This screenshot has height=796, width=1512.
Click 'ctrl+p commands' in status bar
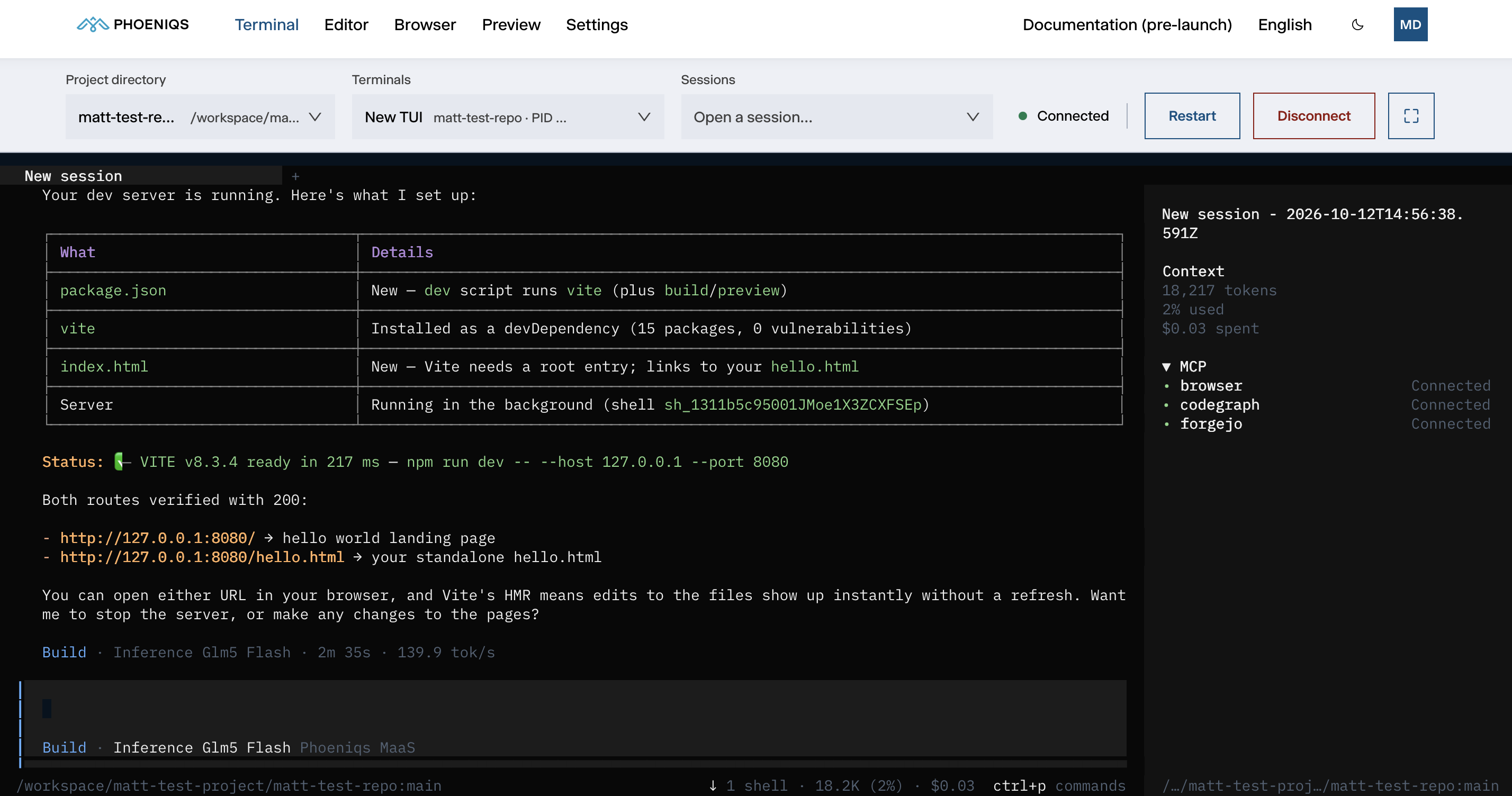[x=1059, y=785]
